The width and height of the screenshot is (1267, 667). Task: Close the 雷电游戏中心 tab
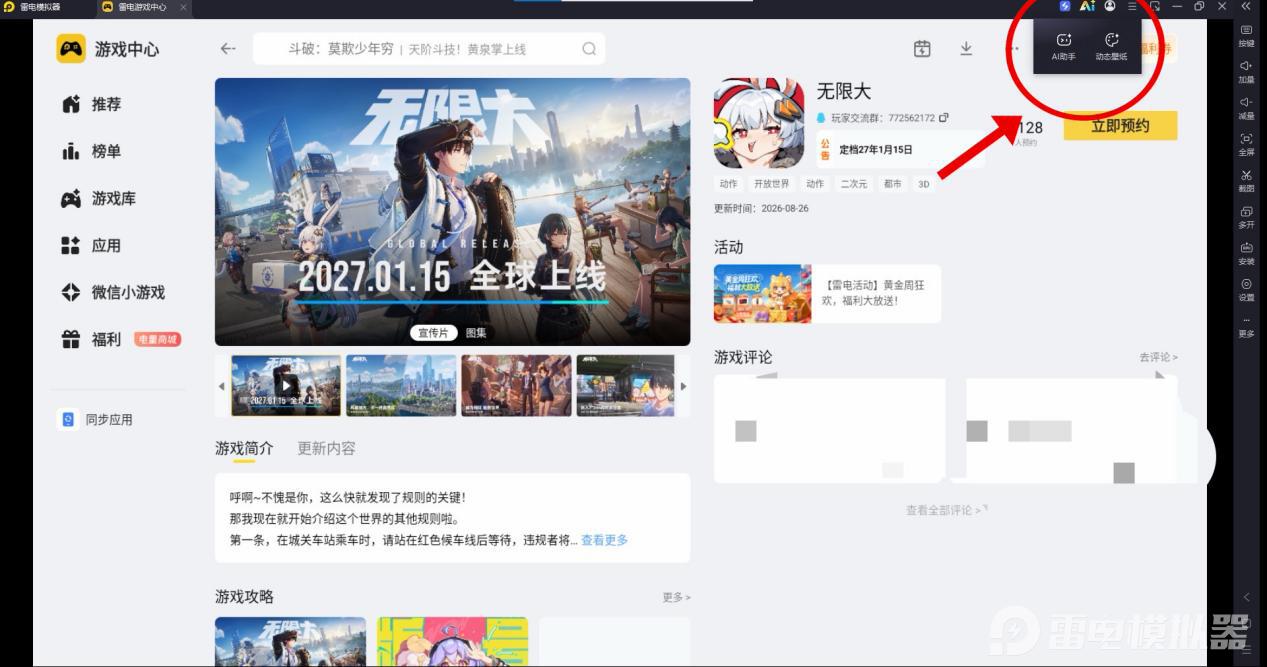pyautogui.click(x=183, y=7)
